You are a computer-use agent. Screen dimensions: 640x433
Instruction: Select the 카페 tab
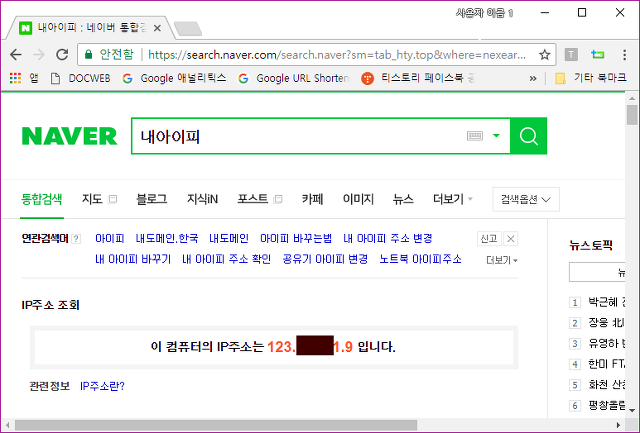(x=312, y=199)
